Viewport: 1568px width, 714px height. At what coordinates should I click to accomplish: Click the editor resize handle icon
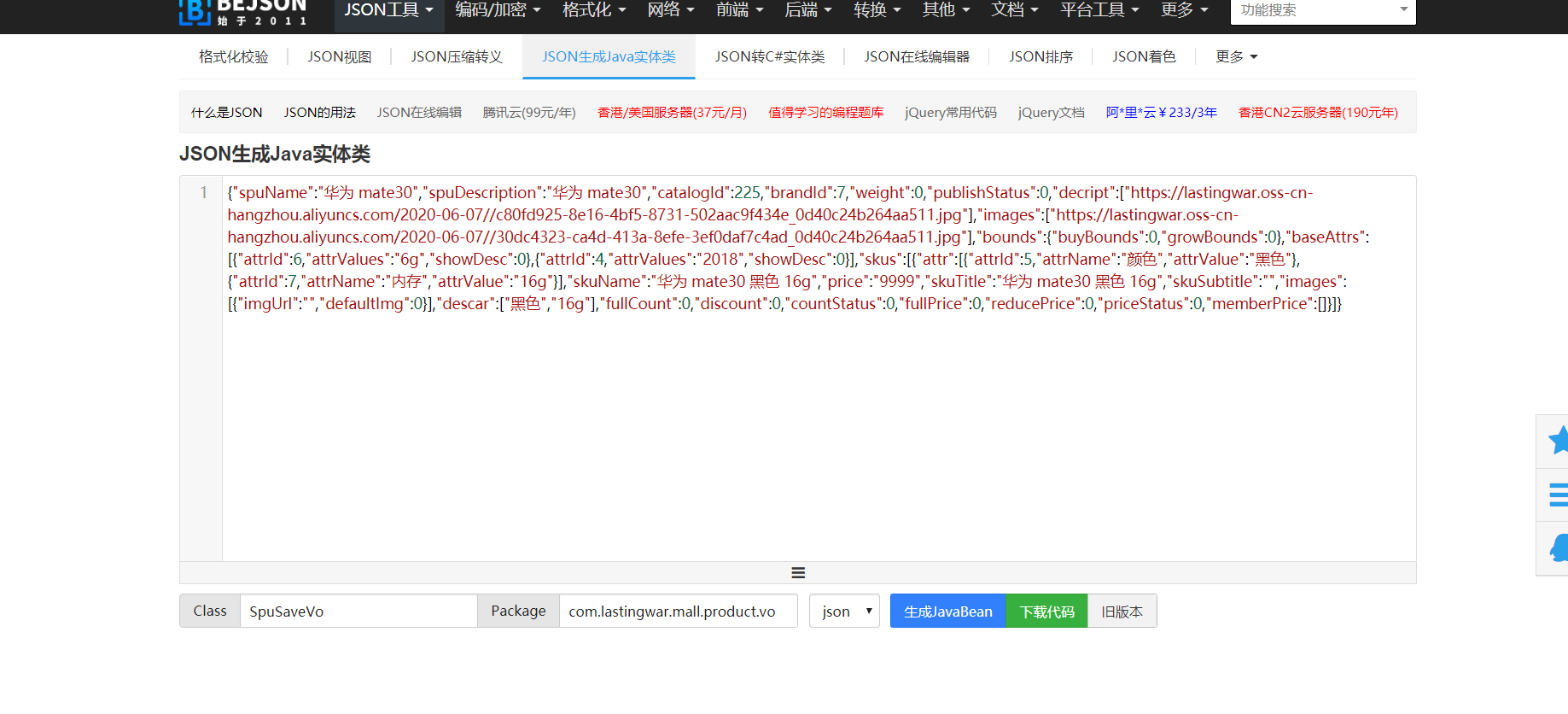click(798, 573)
